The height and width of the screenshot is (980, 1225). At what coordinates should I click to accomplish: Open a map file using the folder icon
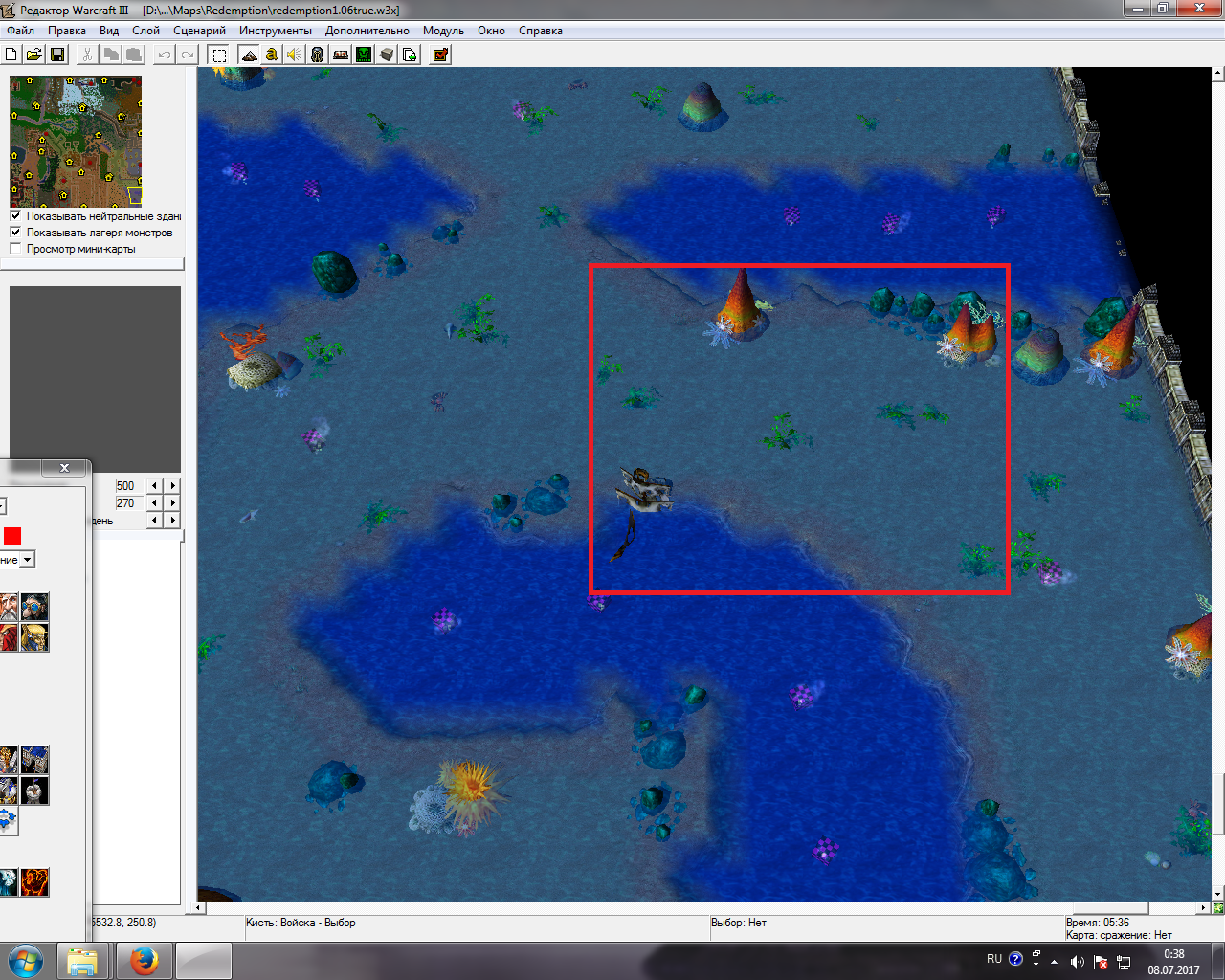point(34,55)
